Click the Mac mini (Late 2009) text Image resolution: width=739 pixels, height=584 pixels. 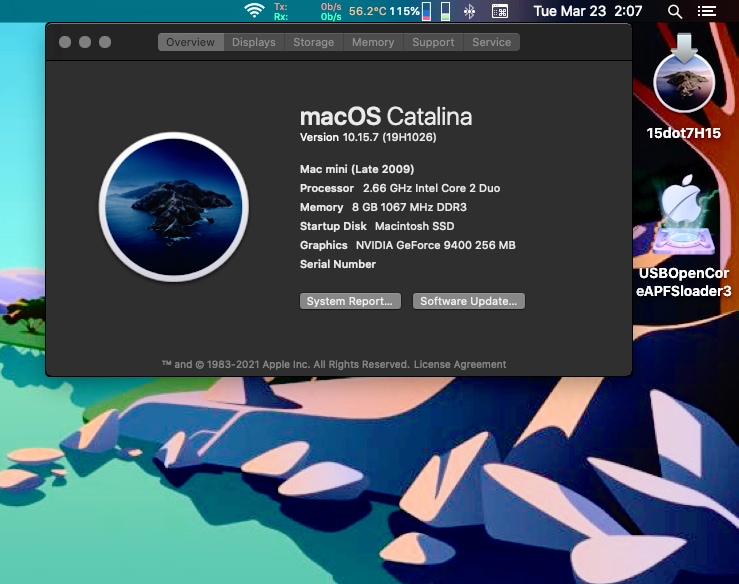[x=357, y=169]
